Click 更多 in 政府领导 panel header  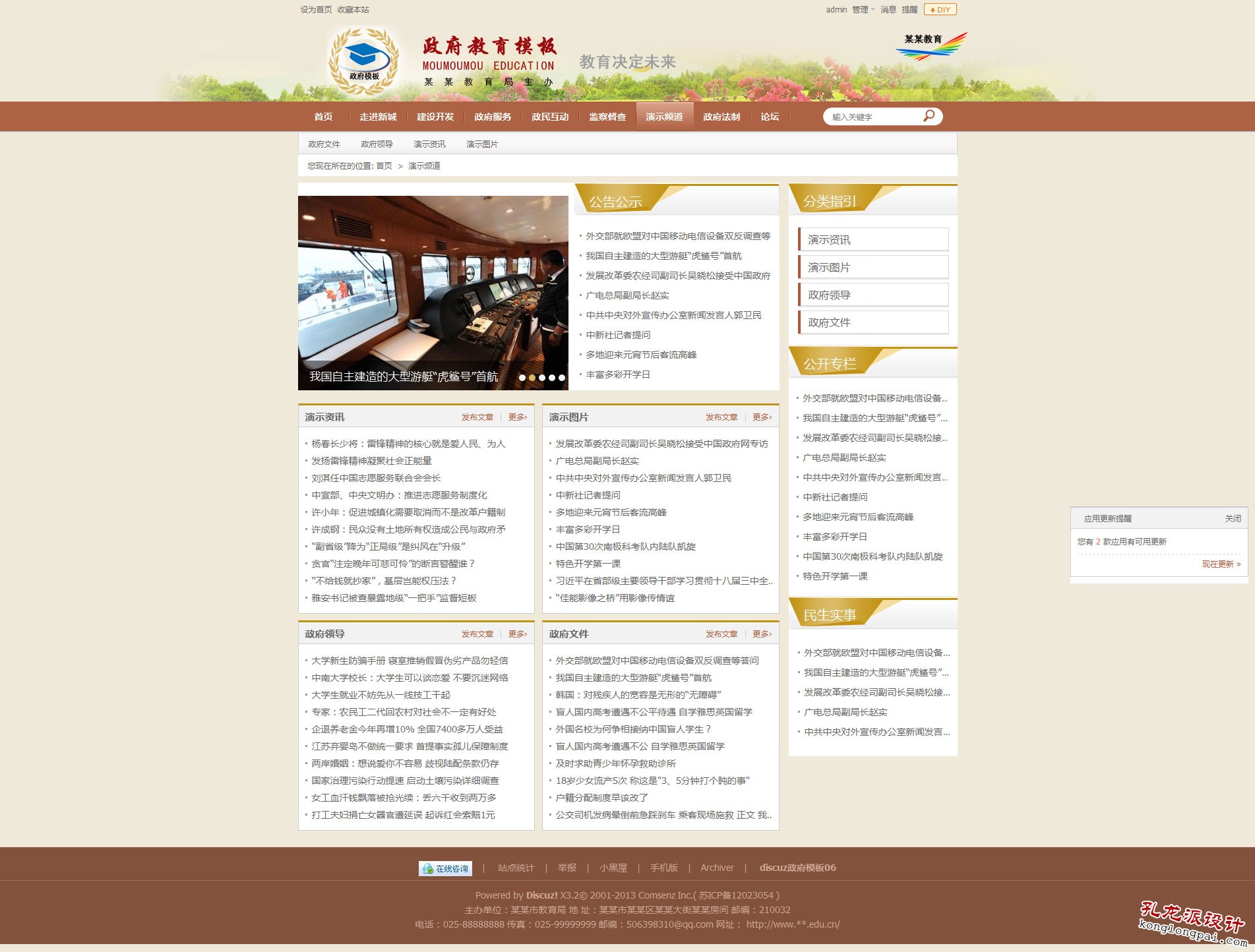click(517, 634)
